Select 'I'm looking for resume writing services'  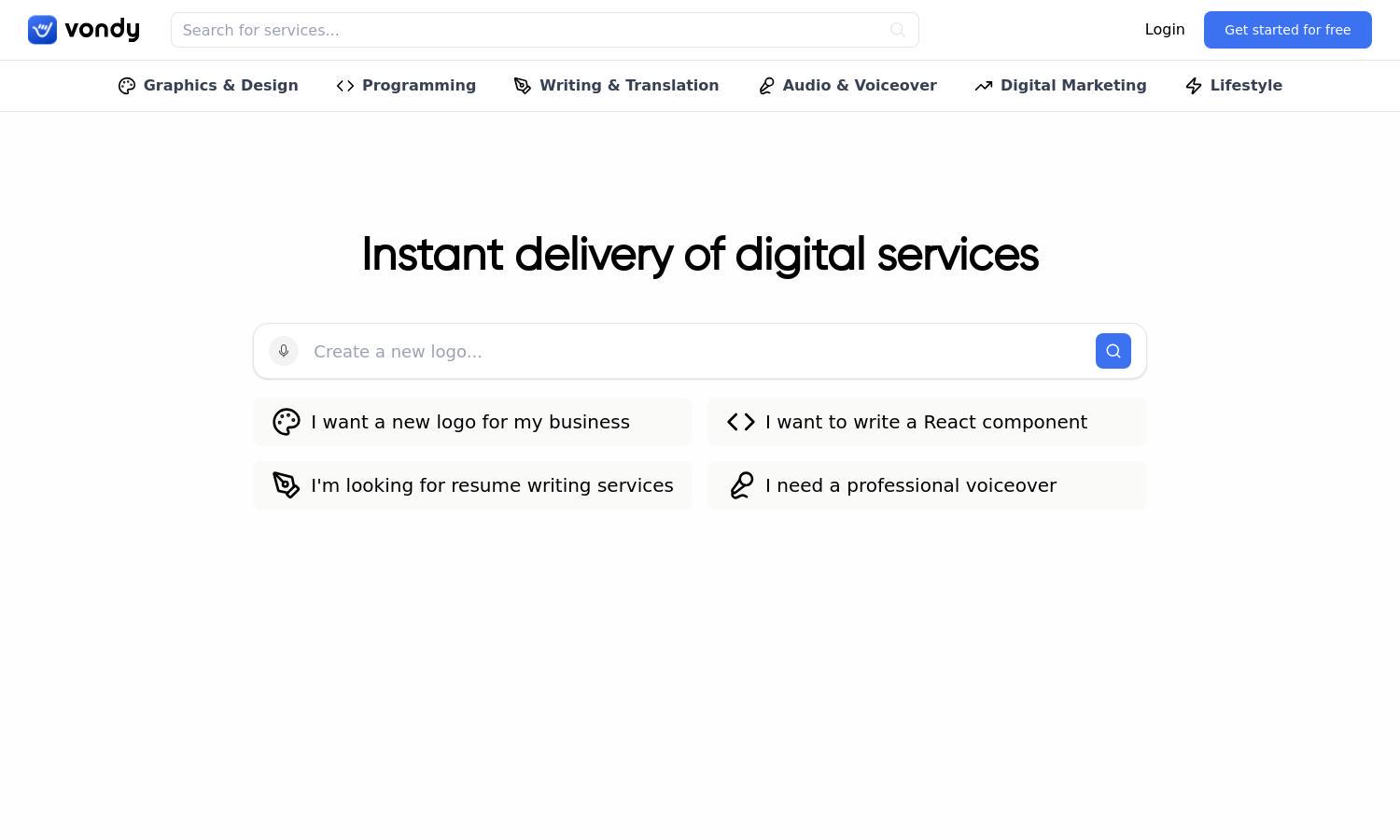[472, 485]
